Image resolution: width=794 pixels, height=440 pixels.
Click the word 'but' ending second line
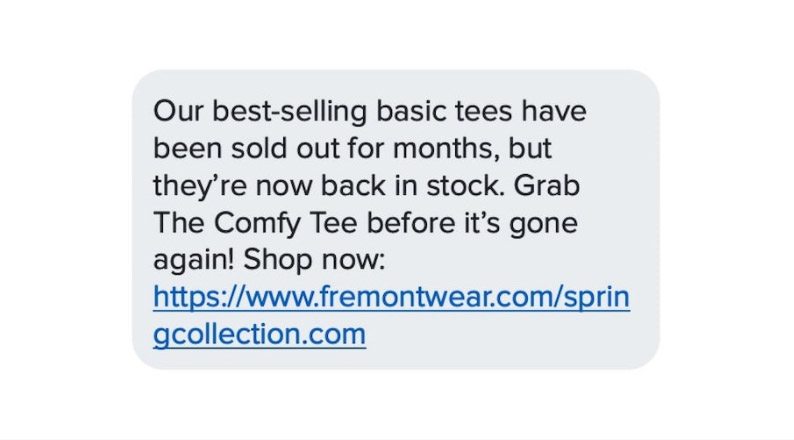point(530,149)
